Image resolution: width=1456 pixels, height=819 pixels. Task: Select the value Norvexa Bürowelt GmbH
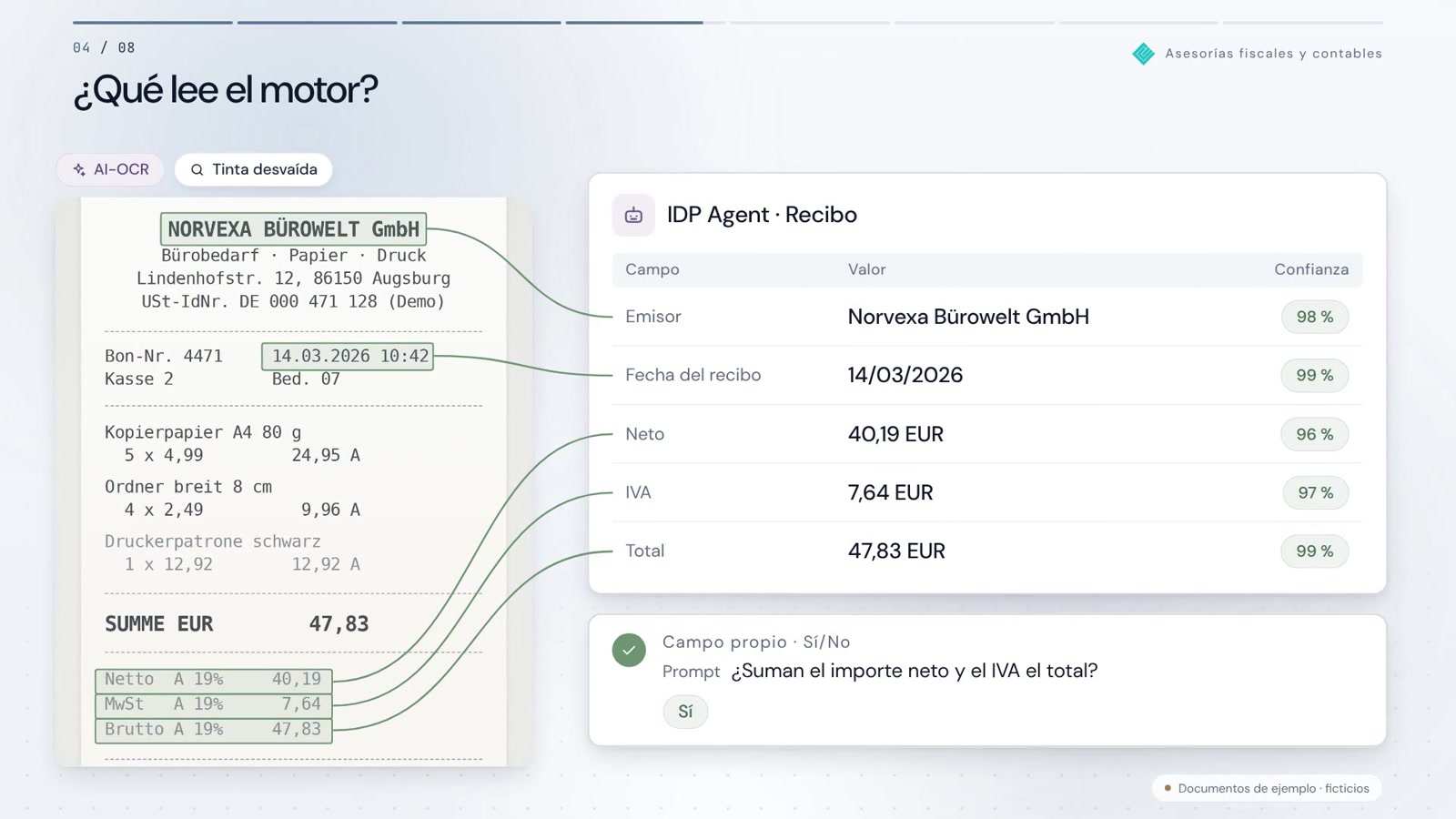tap(968, 317)
